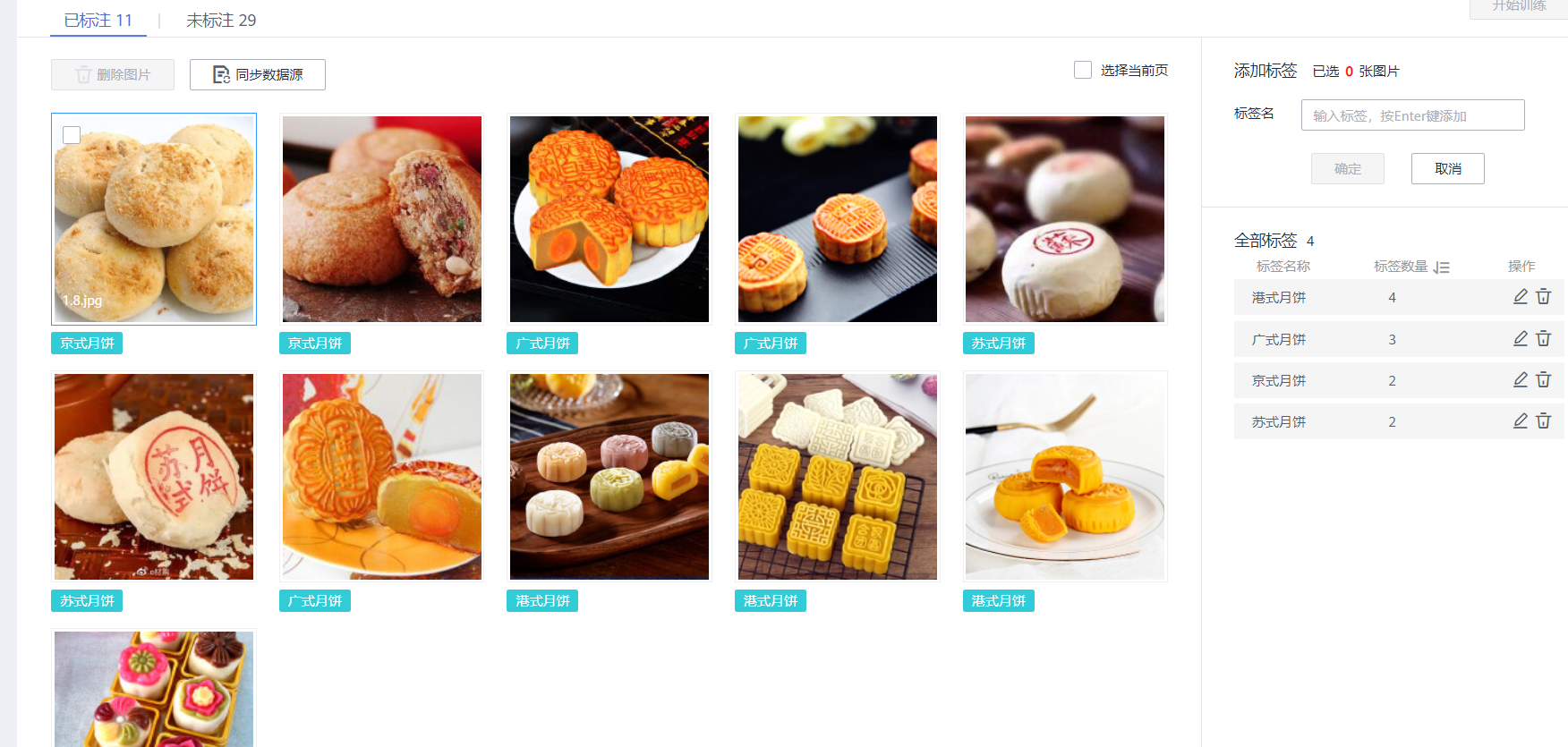The height and width of the screenshot is (747, 1568).
Task: Delete the 广式月饼 label
Action: [x=1543, y=339]
